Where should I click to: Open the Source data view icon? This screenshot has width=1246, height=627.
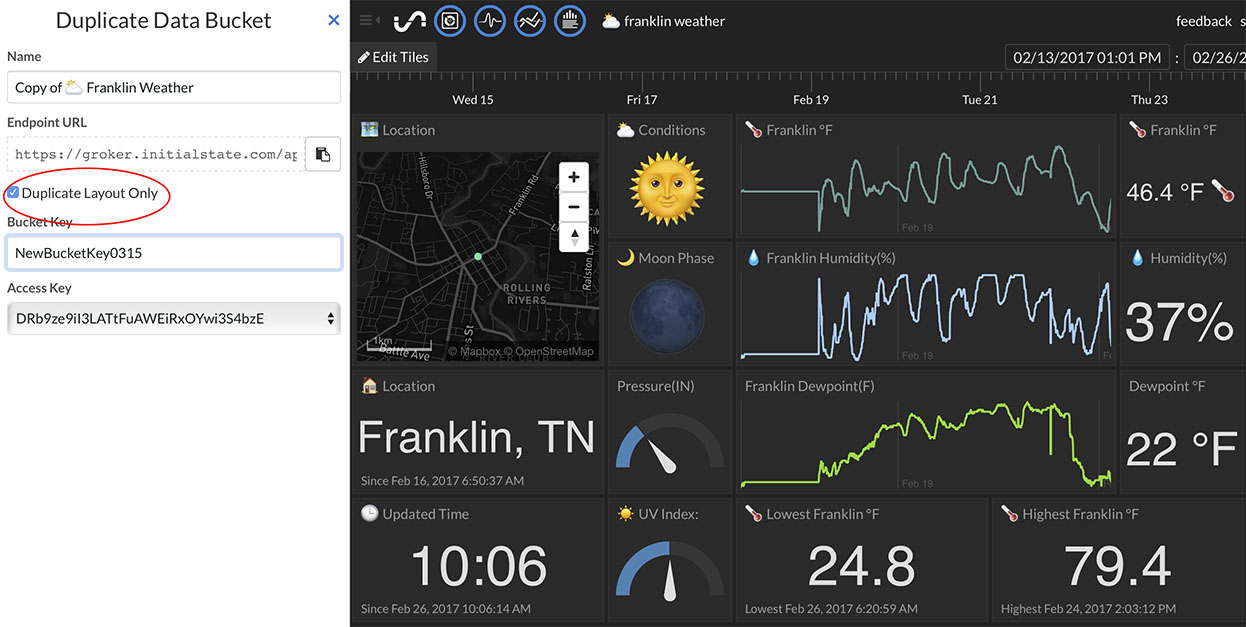[569, 21]
